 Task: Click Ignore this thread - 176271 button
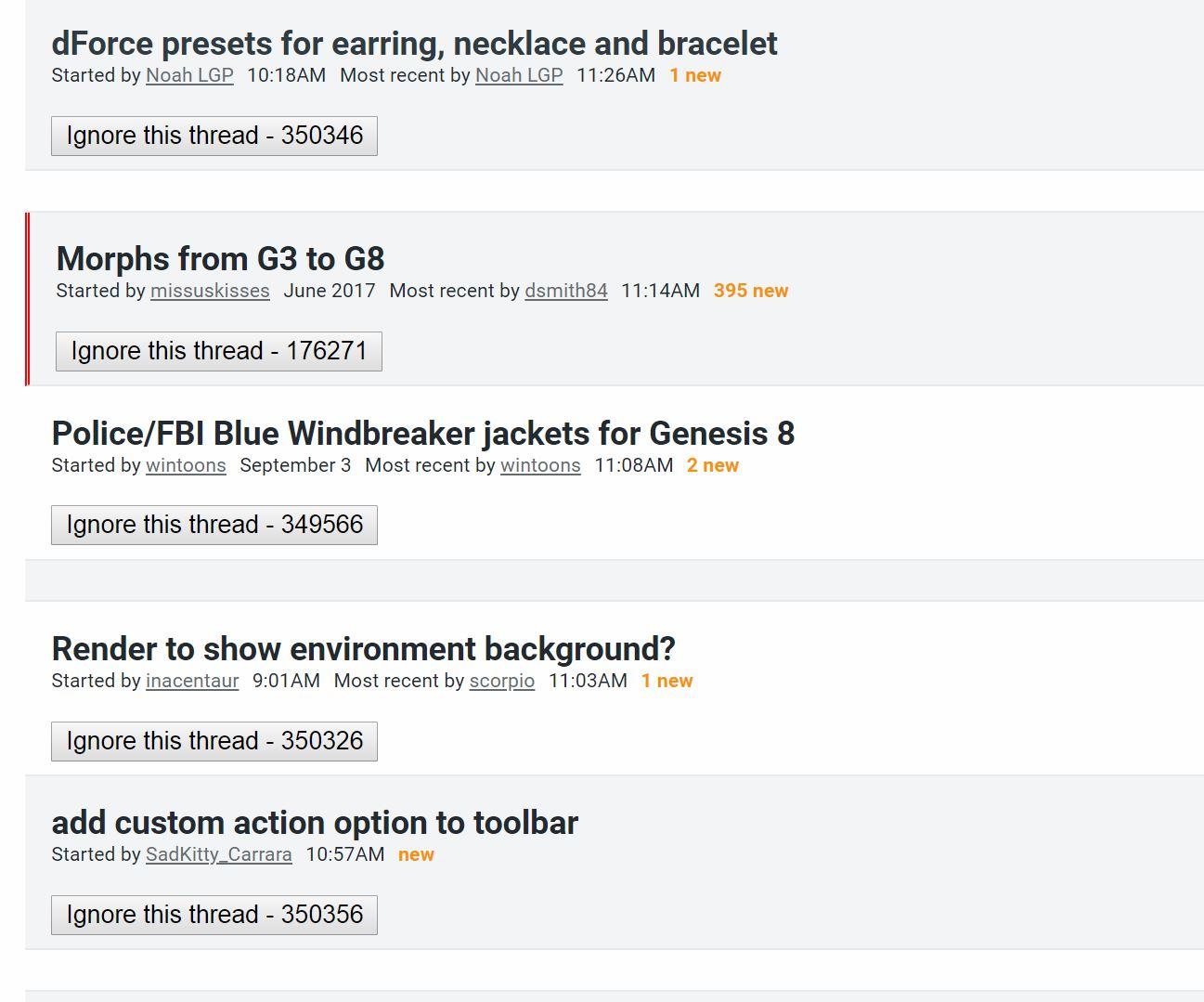[x=219, y=351]
